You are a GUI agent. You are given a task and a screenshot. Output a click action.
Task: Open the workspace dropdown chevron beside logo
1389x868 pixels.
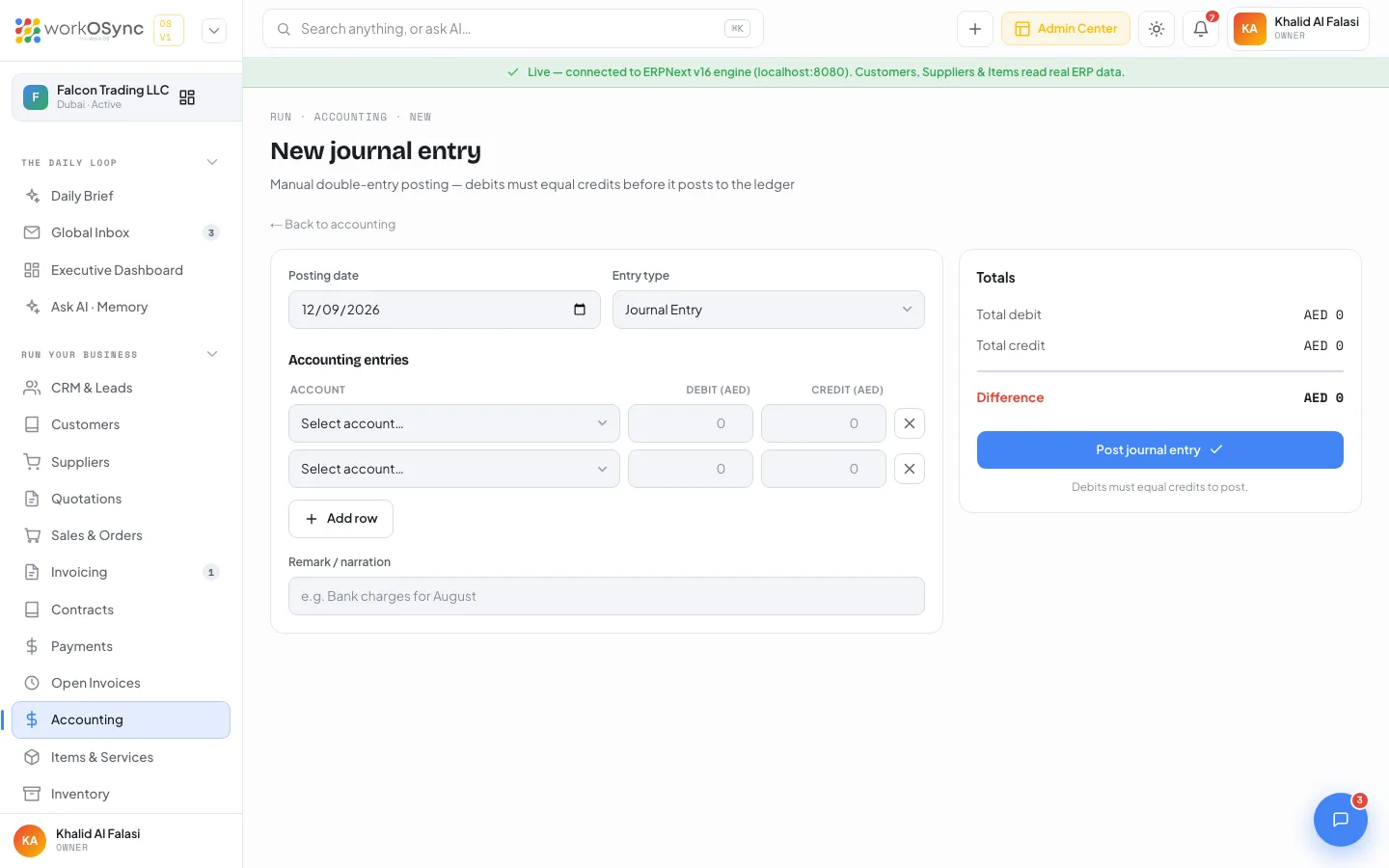point(214,30)
